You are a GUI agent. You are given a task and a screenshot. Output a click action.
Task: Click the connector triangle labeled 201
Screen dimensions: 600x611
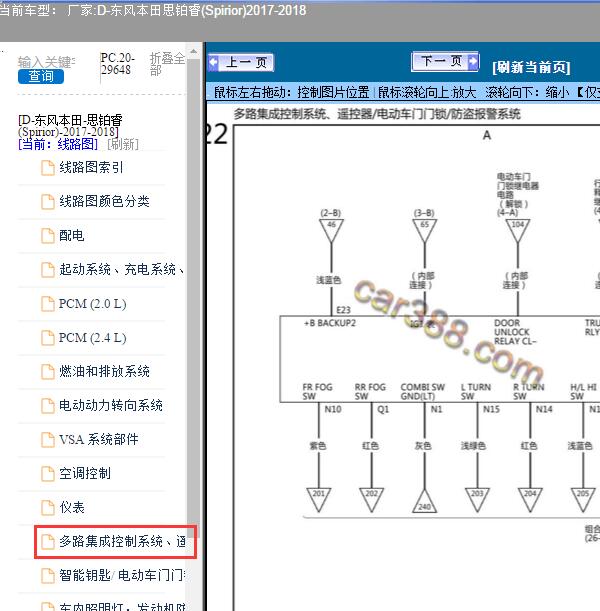tap(319, 499)
